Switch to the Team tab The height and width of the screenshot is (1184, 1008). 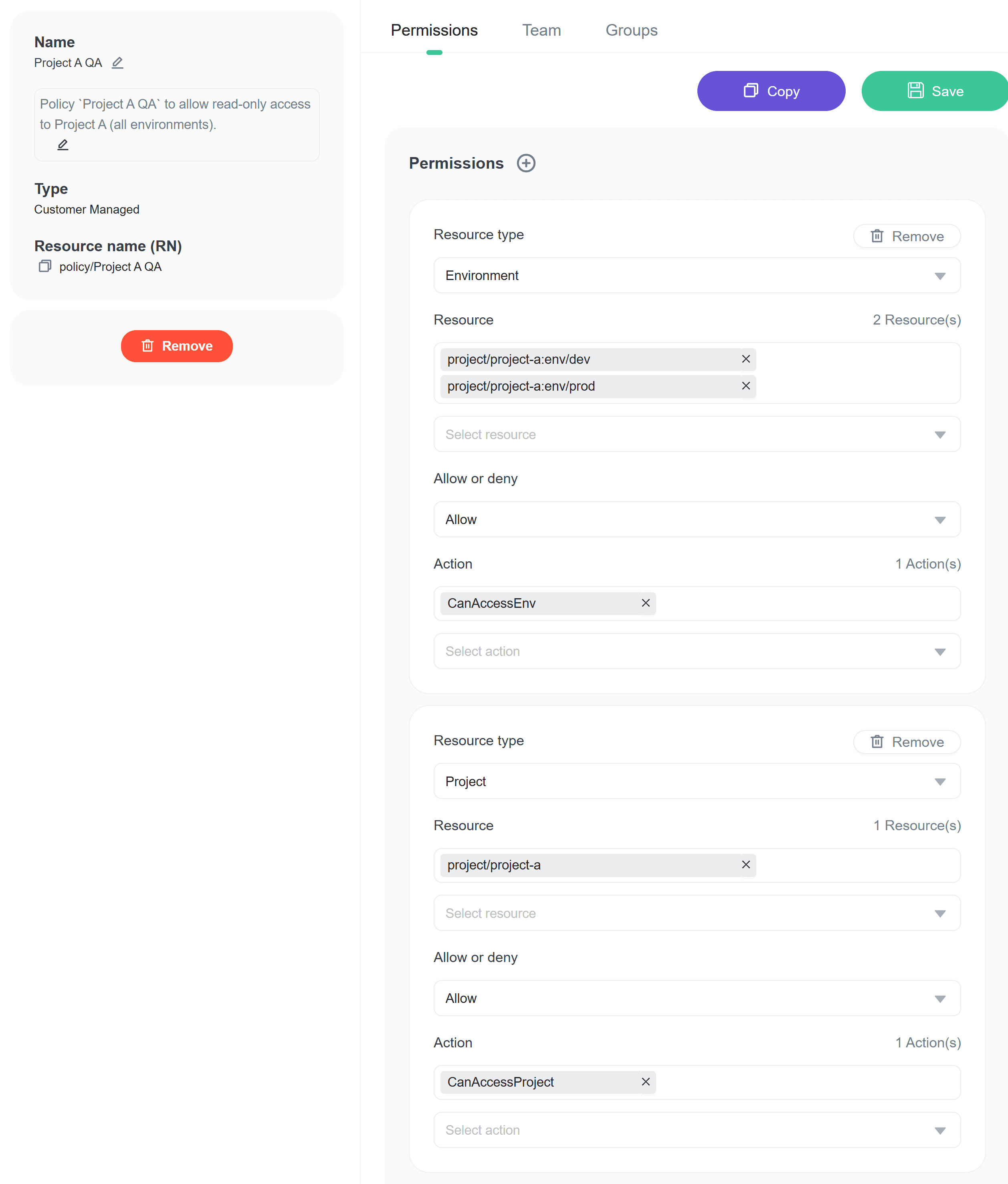click(x=541, y=30)
